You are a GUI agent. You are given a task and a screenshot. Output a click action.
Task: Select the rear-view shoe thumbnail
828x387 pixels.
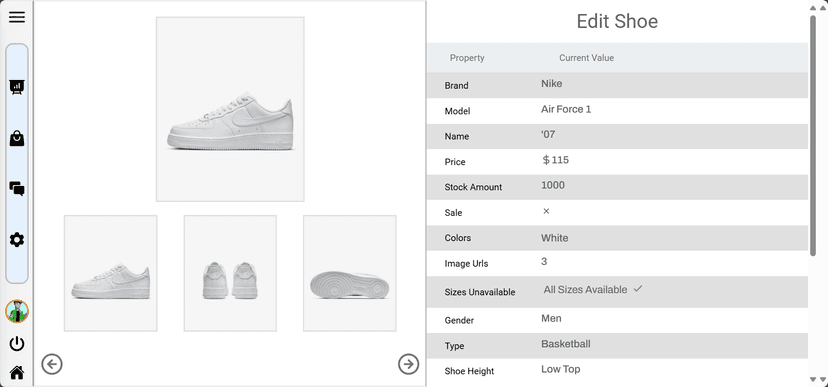(x=230, y=273)
